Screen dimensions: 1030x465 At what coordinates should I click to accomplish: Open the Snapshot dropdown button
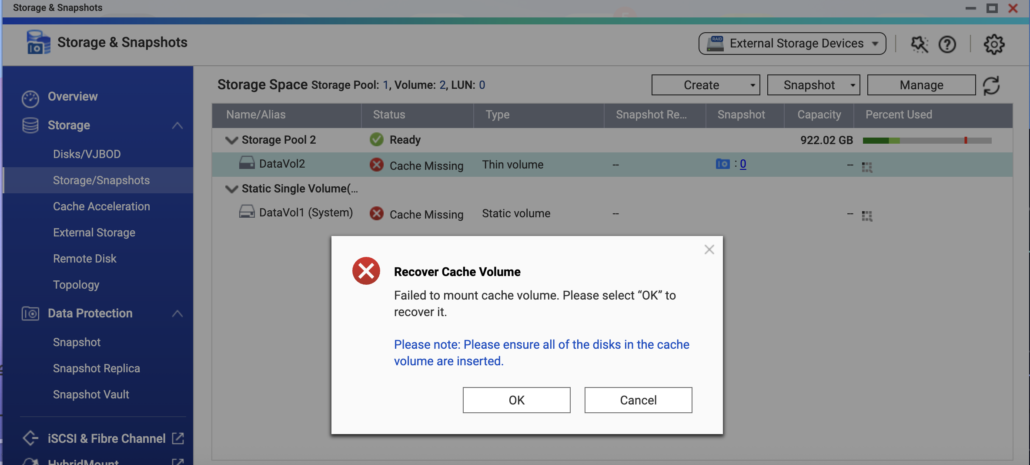pos(813,85)
